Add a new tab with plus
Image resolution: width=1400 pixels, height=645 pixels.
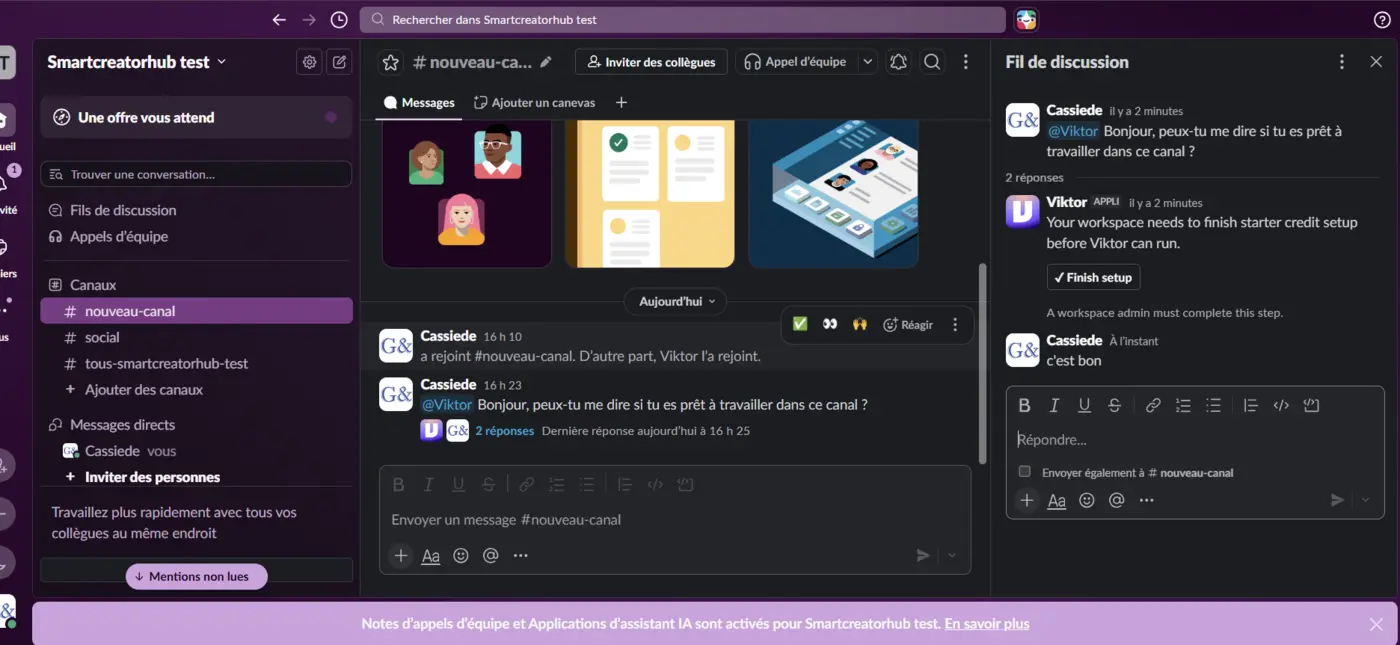[621, 102]
